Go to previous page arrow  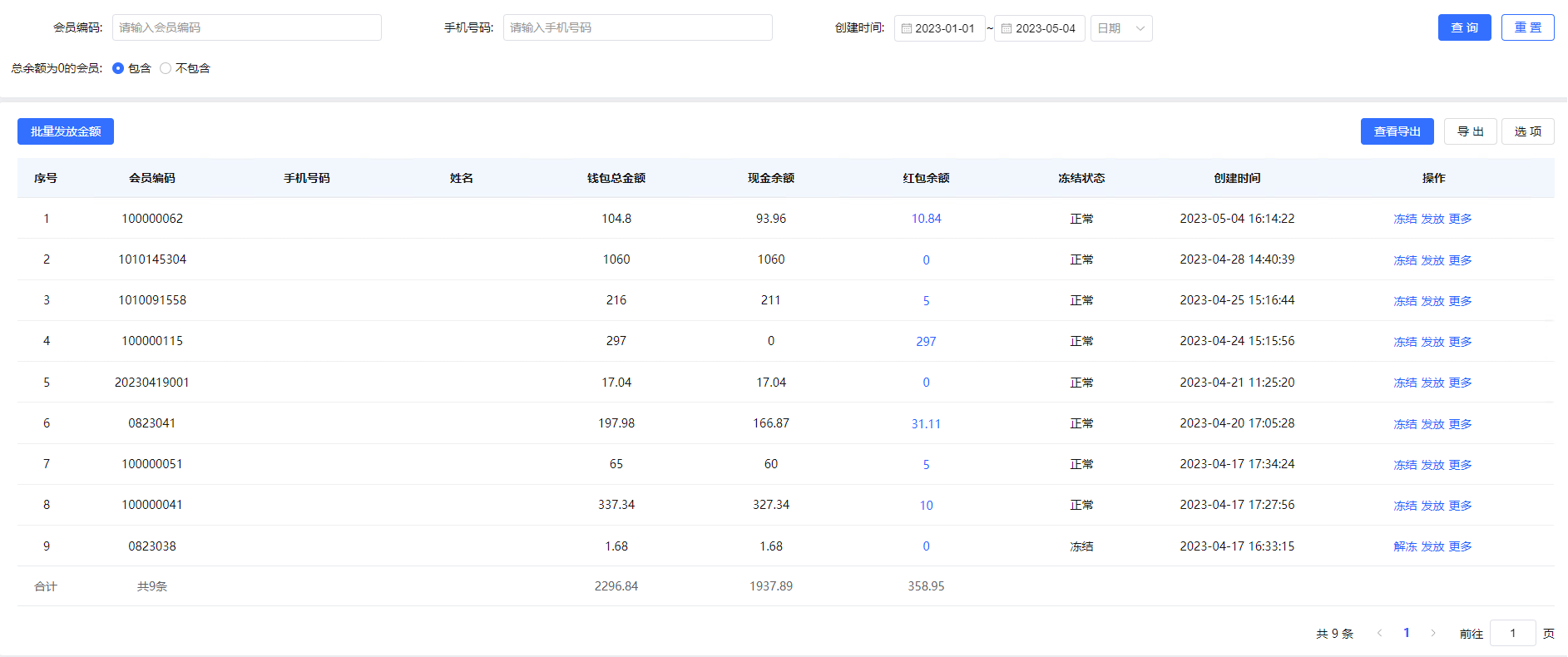(1379, 633)
